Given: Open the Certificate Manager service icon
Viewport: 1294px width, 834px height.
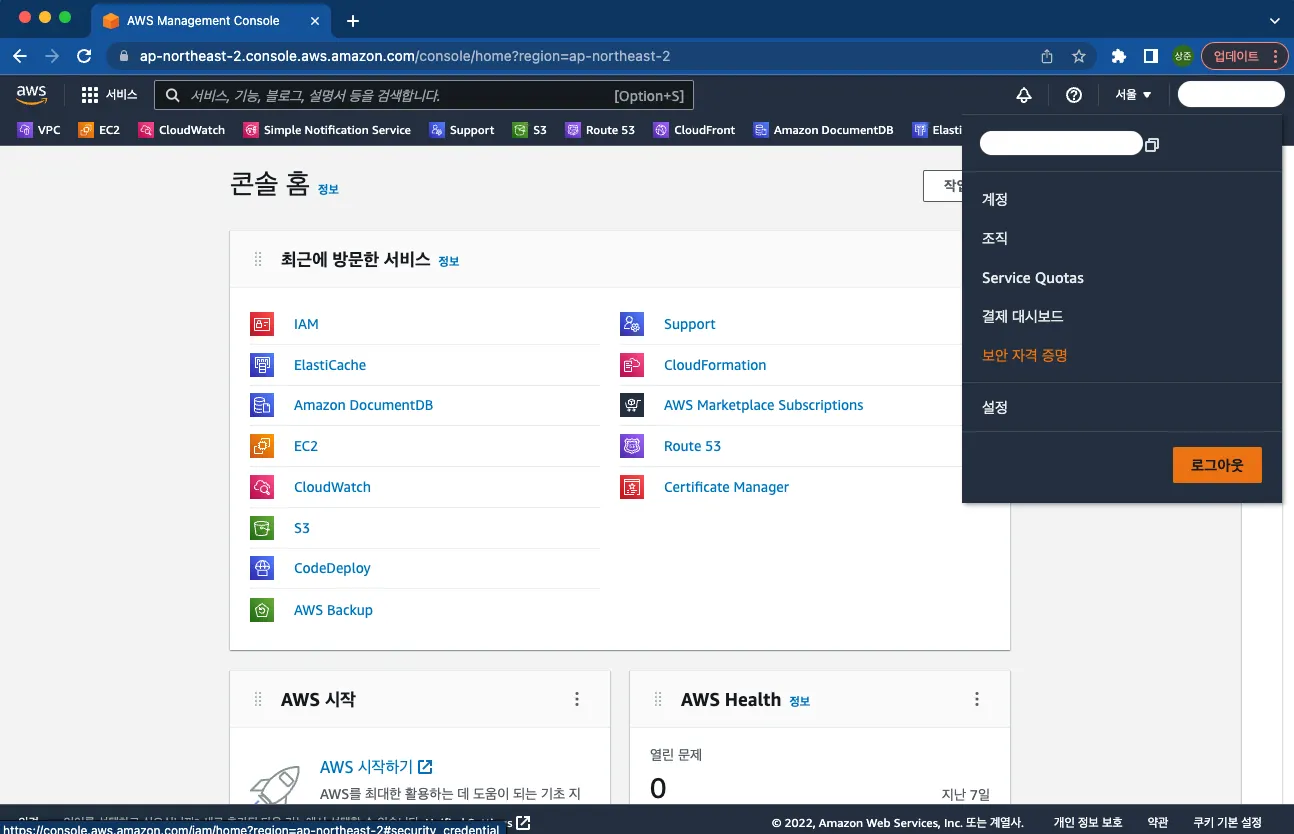Looking at the screenshot, I should click(632, 487).
